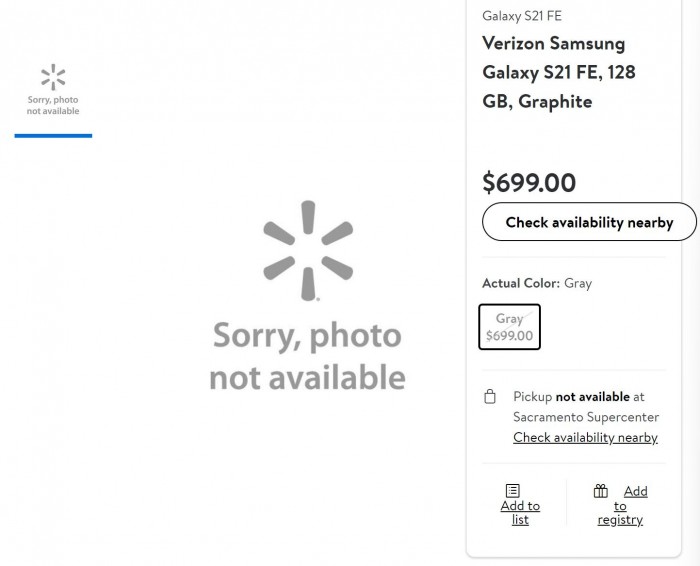Click the Add to registry link text
700x566 pixels.
[x=622, y=505]
